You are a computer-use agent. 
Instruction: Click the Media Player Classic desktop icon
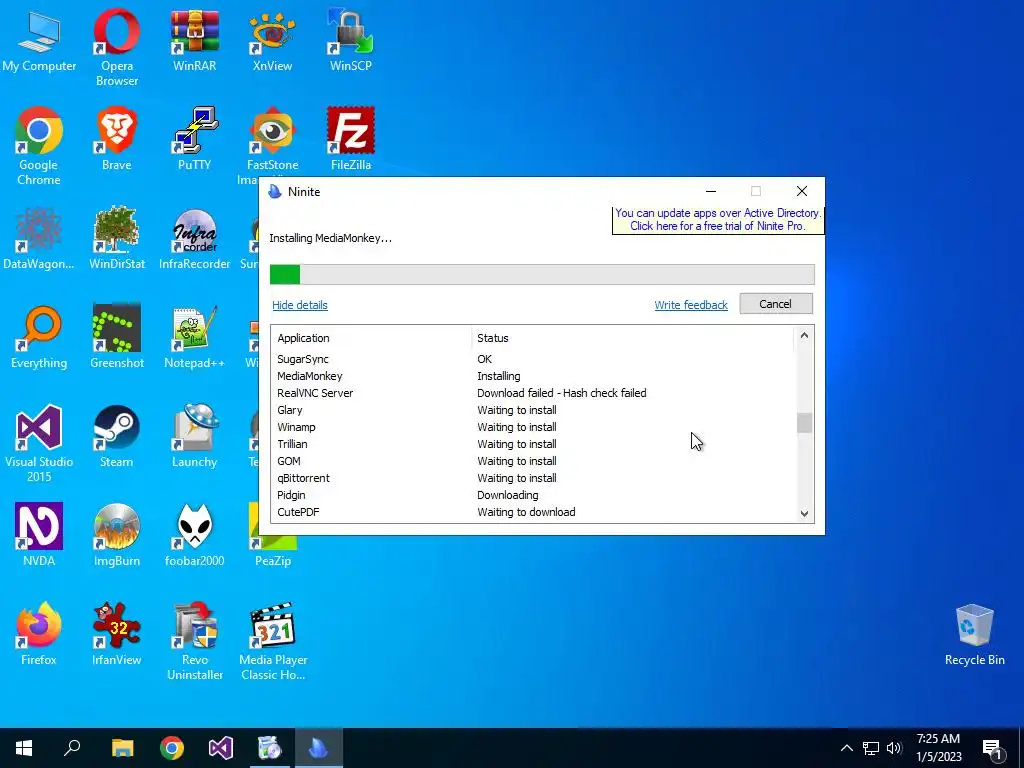[x=273, y=641]
